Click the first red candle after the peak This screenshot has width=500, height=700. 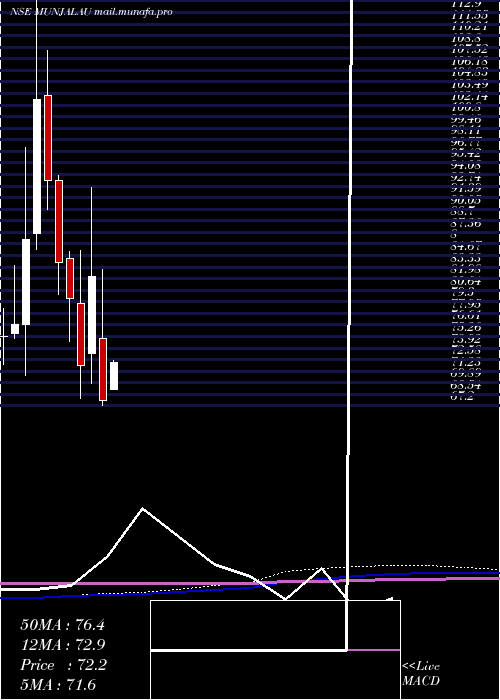pos(48,138)
